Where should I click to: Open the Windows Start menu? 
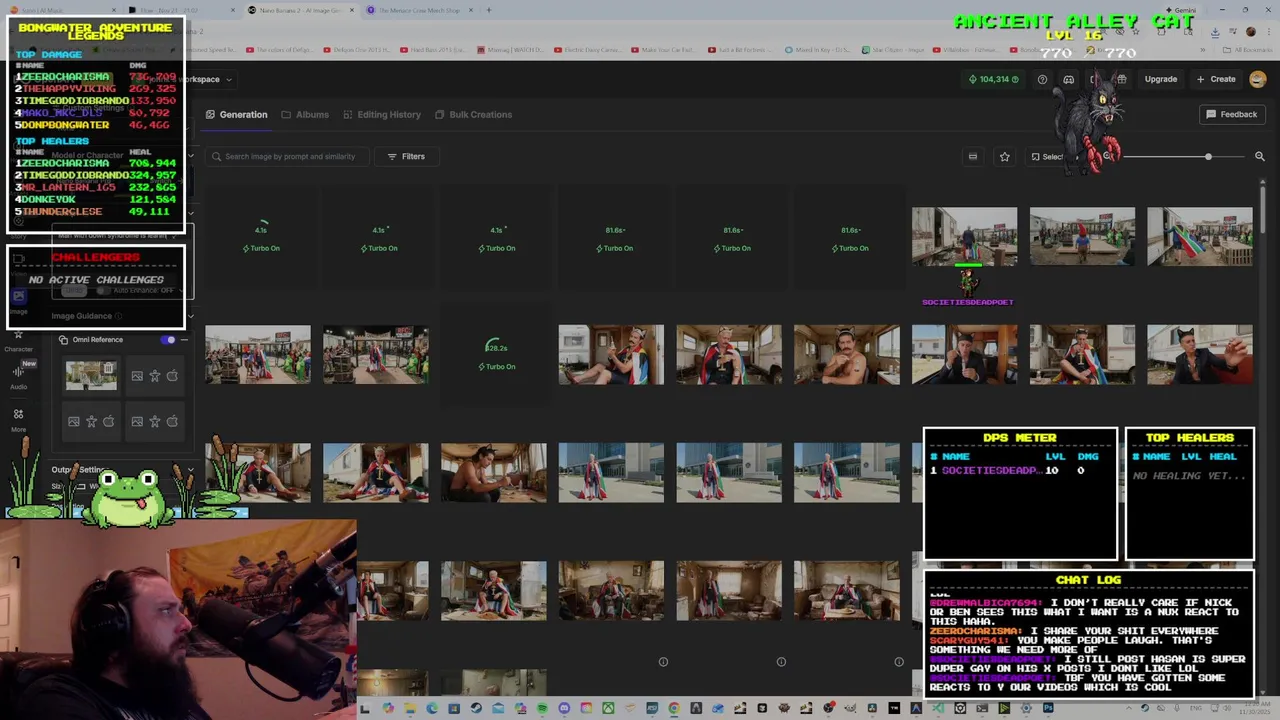coord(365,708)
